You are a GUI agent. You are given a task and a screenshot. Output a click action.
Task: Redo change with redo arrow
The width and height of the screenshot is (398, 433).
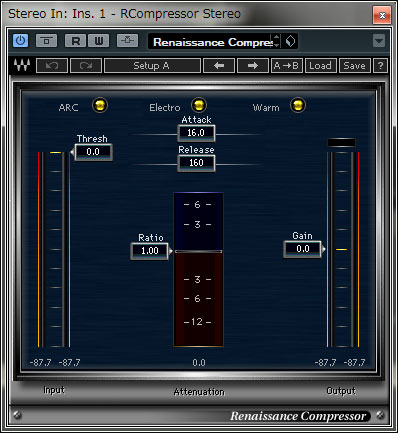[x=86, y=66]
